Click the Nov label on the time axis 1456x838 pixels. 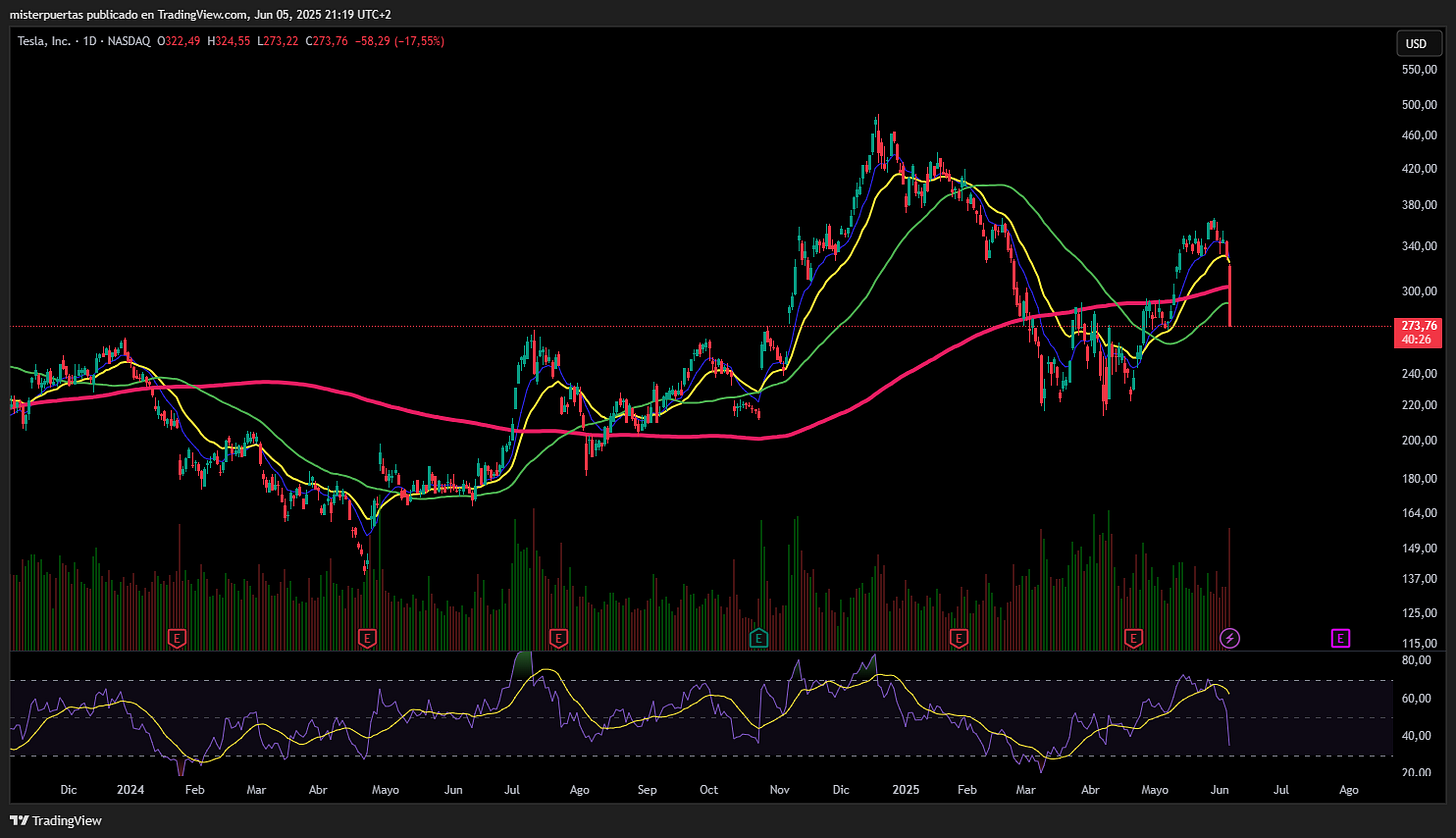point(780,789)
